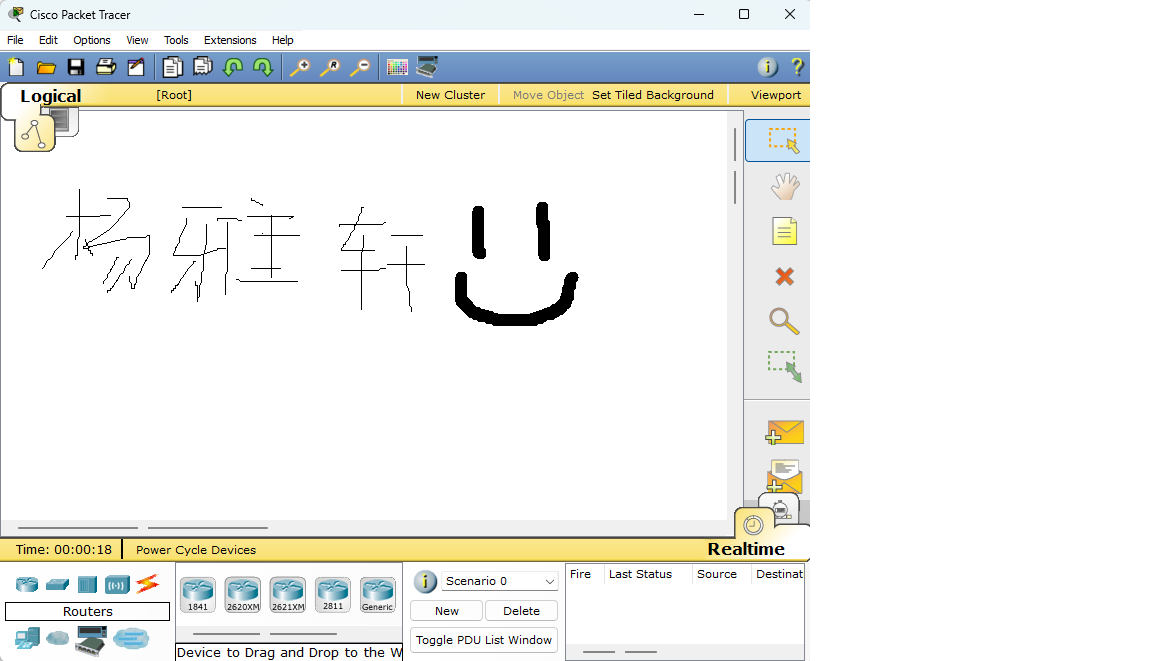Screen dimensions: 1152x661
Task: Switch to Simulation mode tab behind Realtime
Action: click(x=780, y=508)
